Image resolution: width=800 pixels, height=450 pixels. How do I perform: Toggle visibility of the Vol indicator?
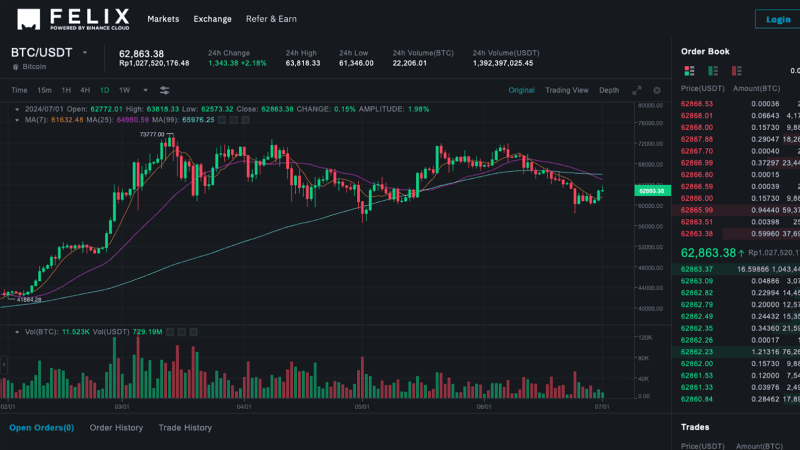(170, 332)
